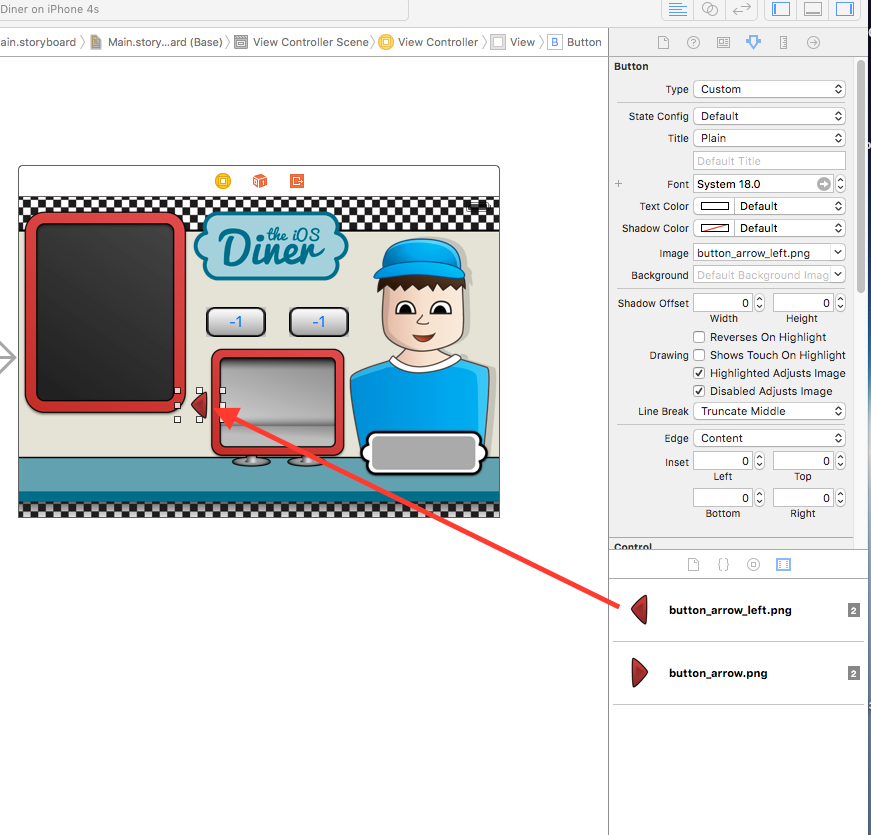Image resolution: width=871 pixels, height=835 pixels.
Task: Select the first -1 button on canvas
Action: click(x=236, y=322)
